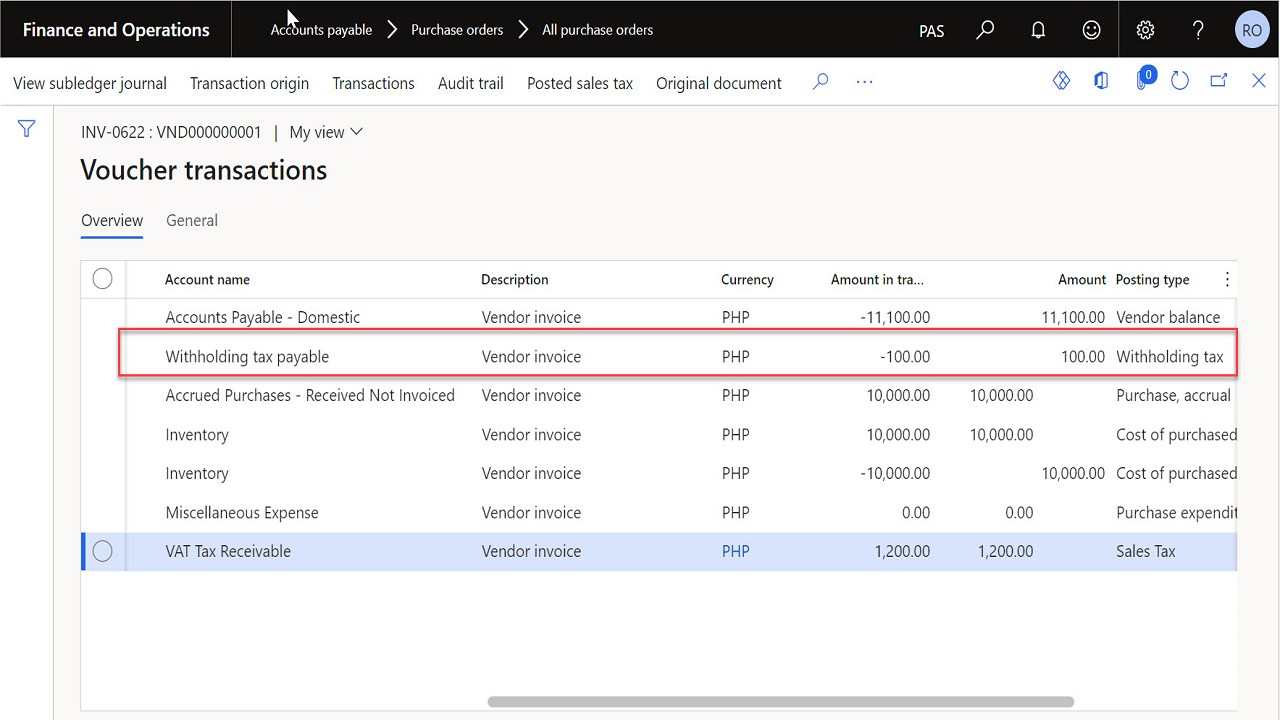Open the filter pane funnel icon
1280x720 pixels.
pos(27,129)
